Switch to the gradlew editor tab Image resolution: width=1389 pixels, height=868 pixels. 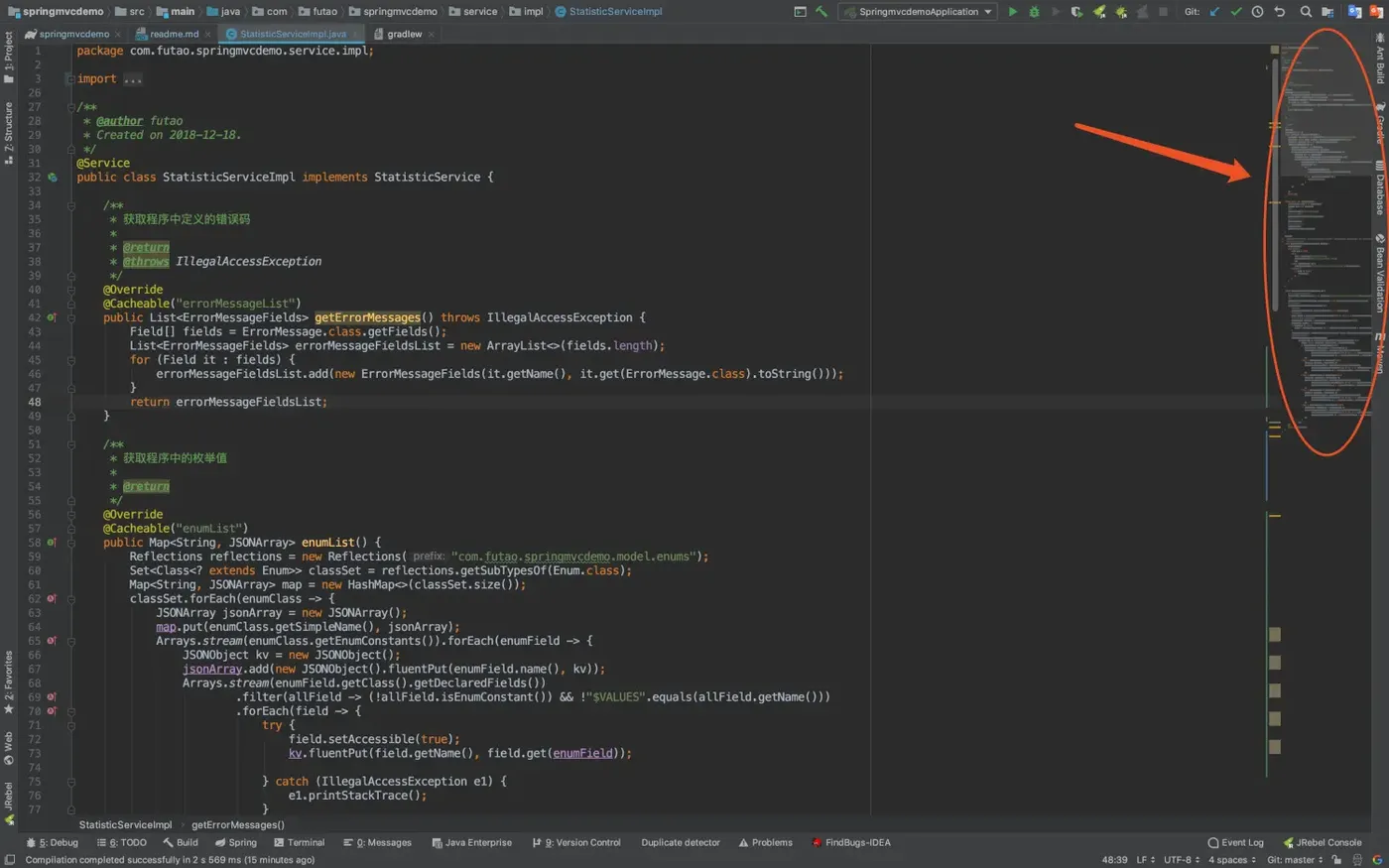click(x=404, y=34)
